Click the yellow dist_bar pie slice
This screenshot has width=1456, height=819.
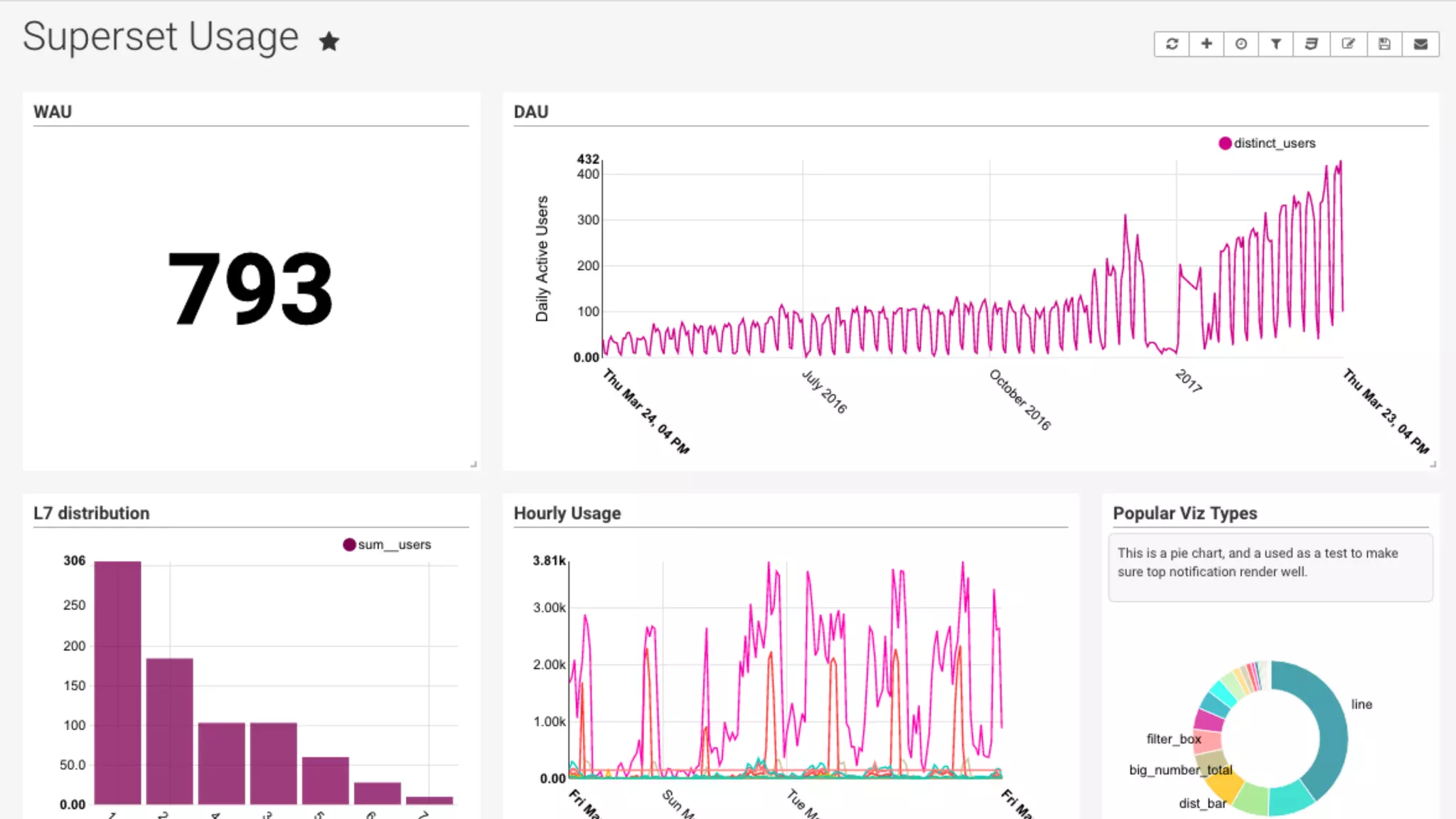coord(1224,787)
